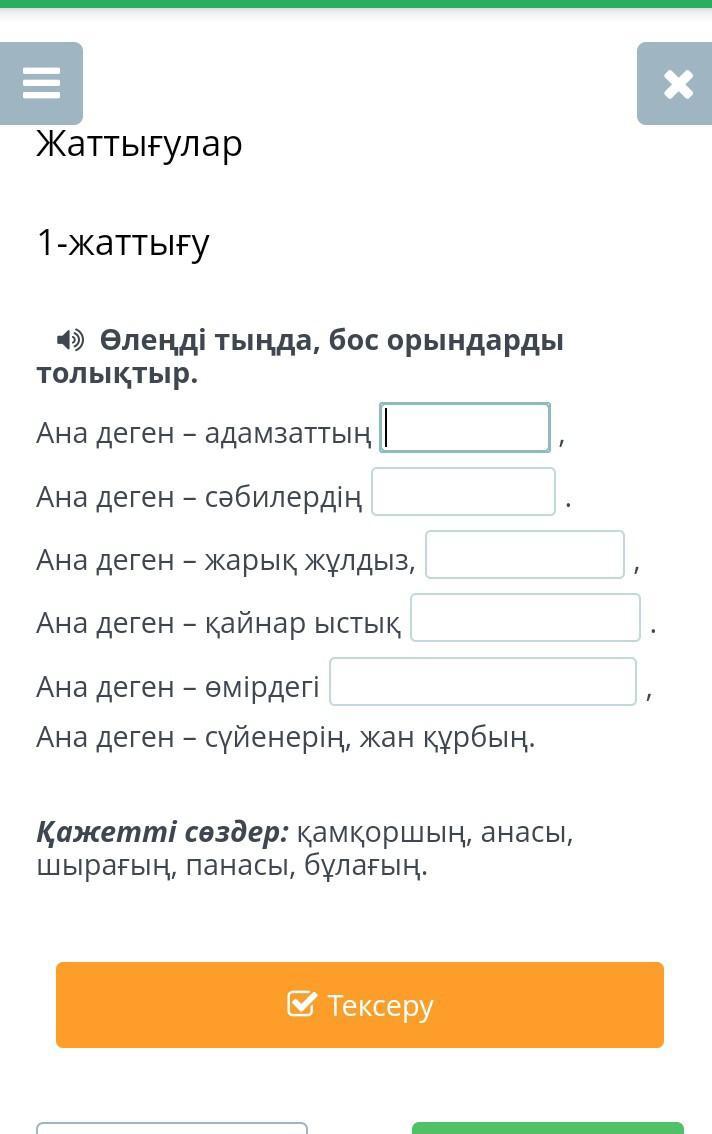The height and width of the screenshot is (1134, 712).
Task: Select the word бұлағың in word list
Action: [x=358, y=866]
